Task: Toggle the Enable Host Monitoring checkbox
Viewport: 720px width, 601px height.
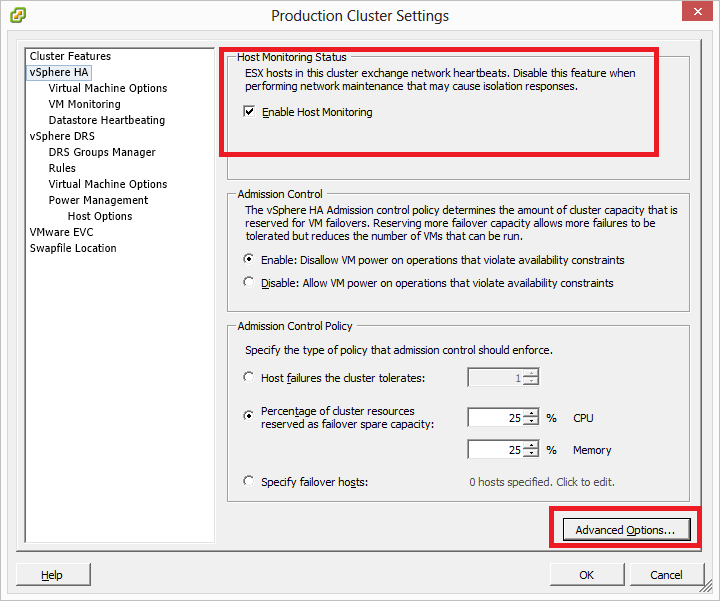Action: (x=249, y=112)
